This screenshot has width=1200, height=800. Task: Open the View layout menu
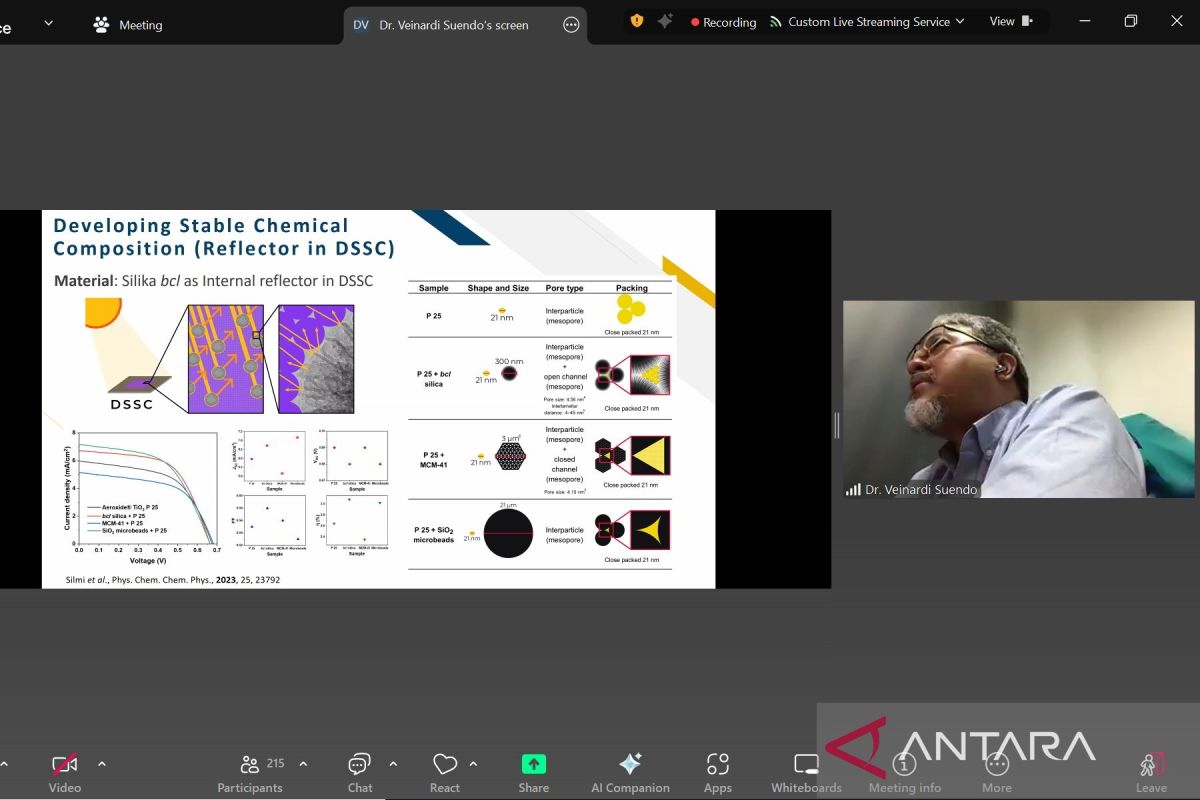click(1010, 22)
